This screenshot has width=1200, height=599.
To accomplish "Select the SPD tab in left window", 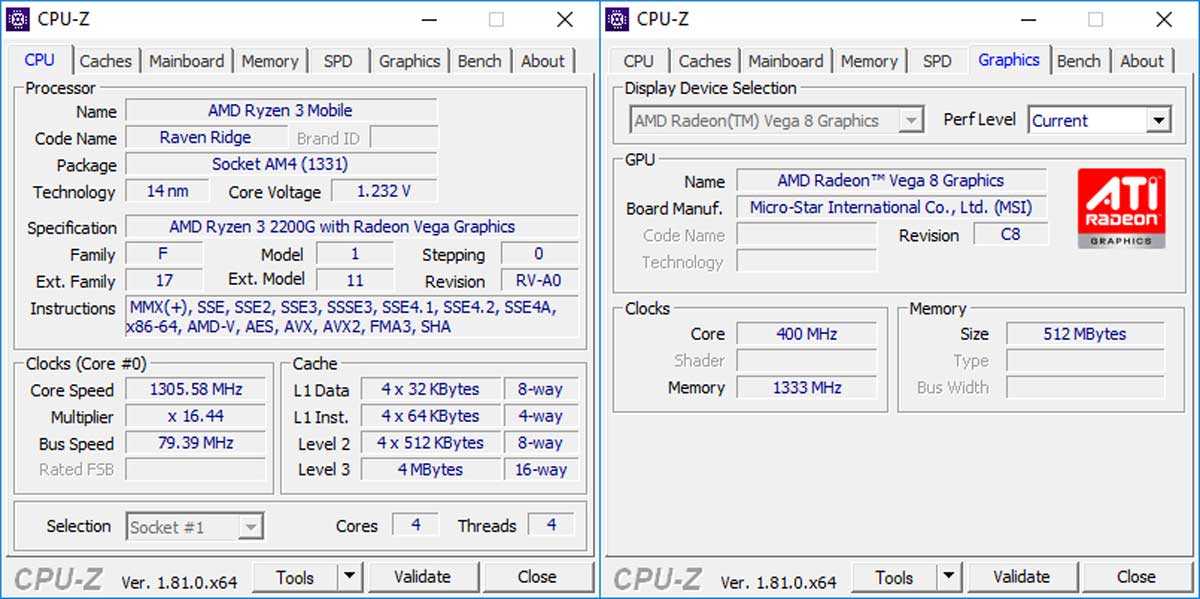I will coord(338,61).
